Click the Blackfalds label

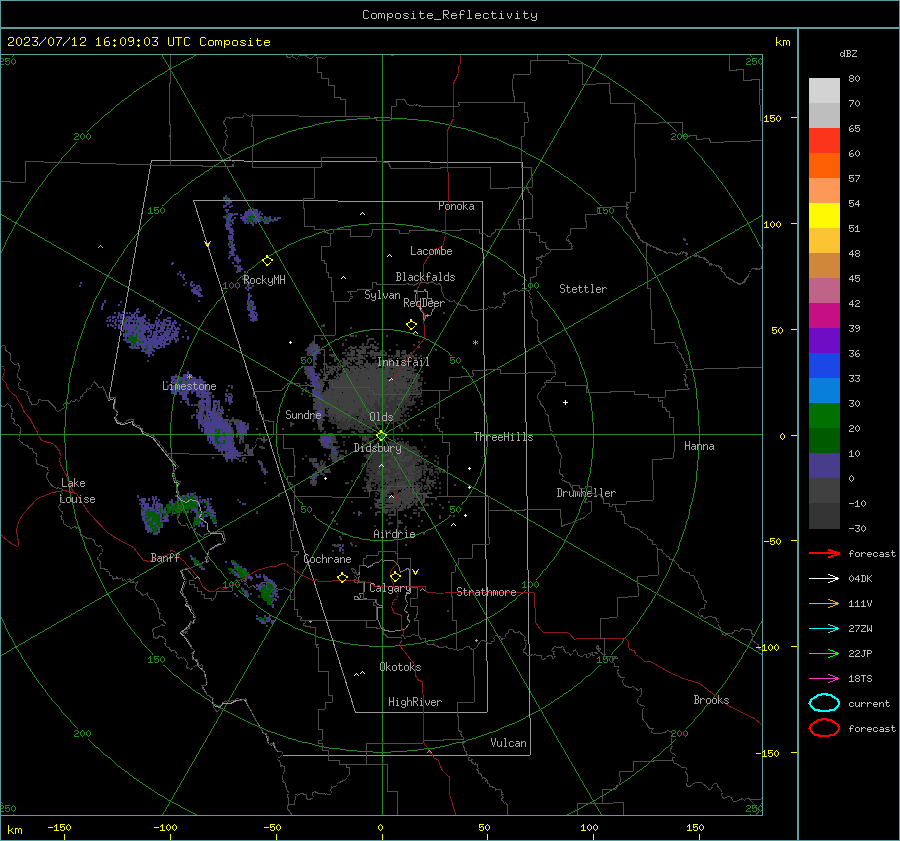pos(425,277)
